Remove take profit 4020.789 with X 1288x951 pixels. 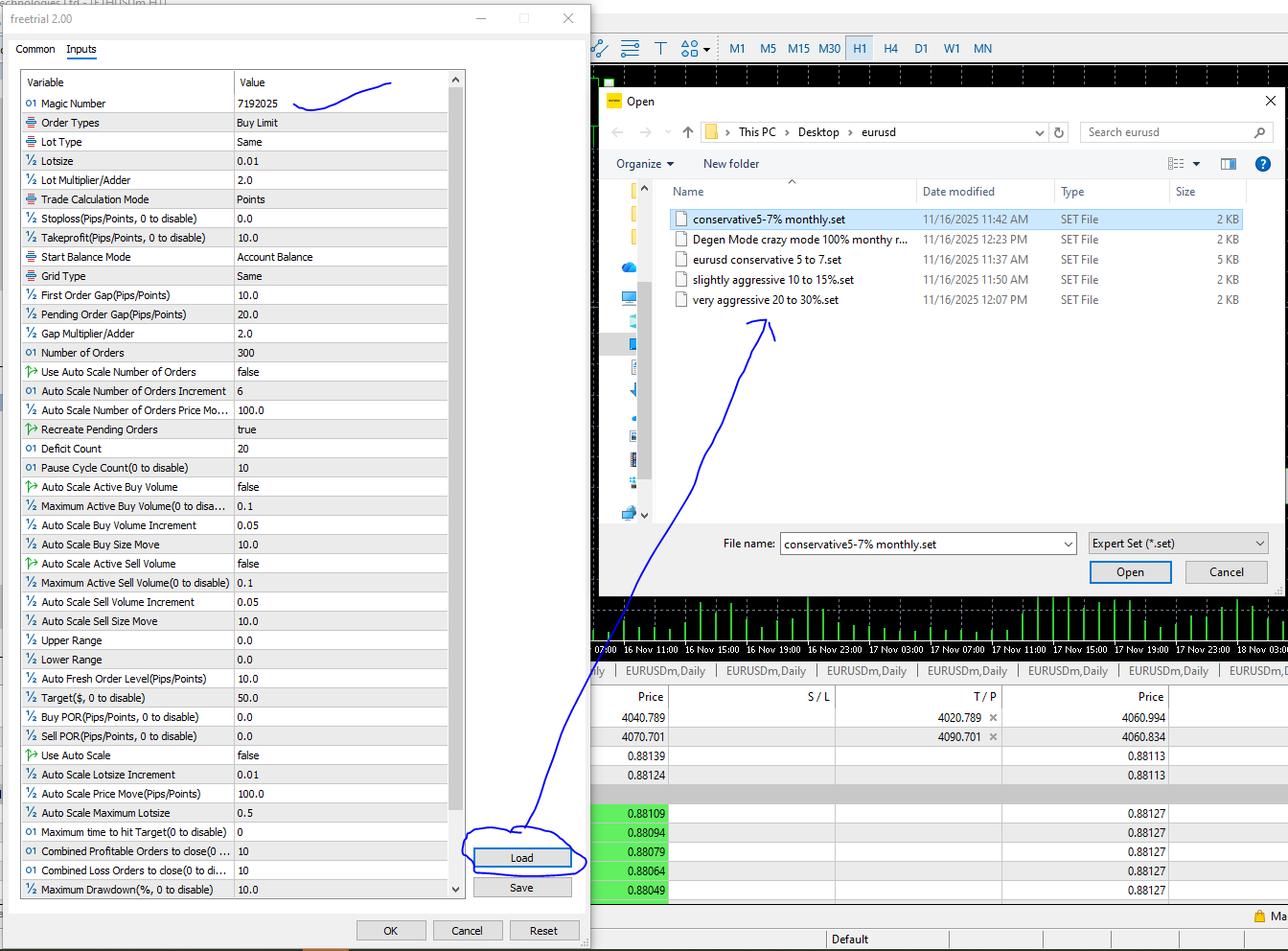point(993,718)
